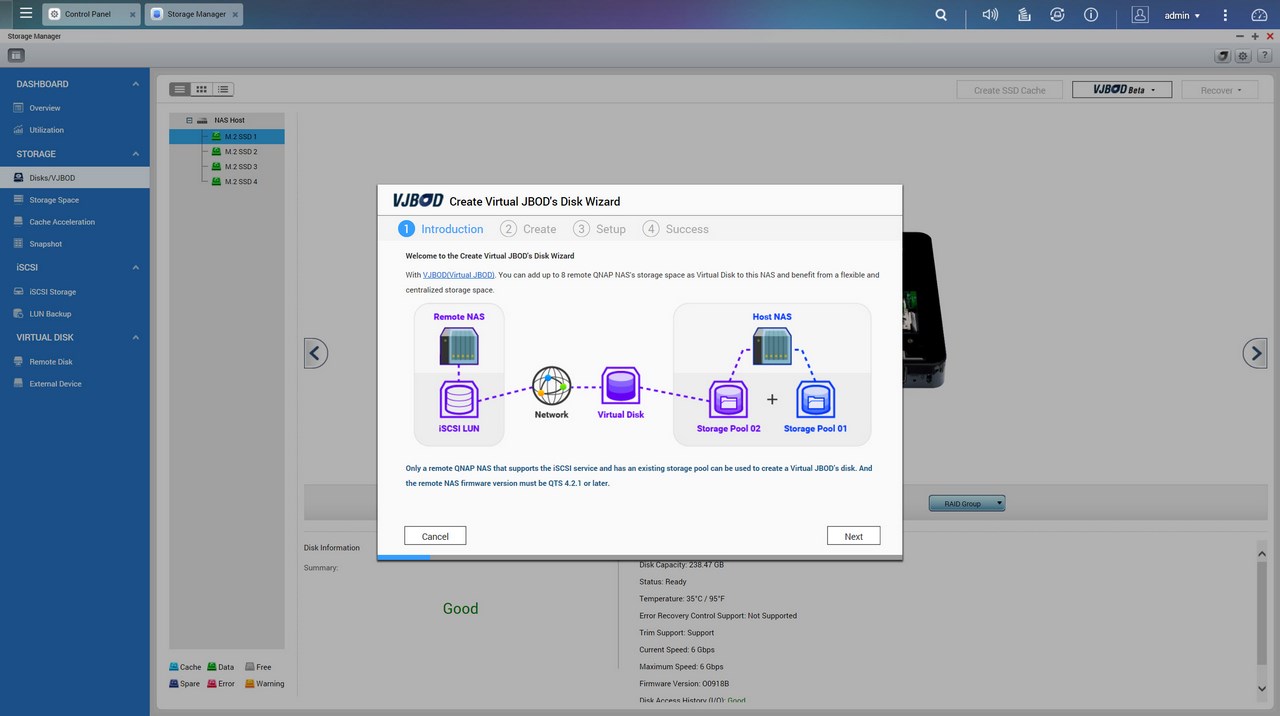Select the Introduction wizard step
Viewport: 1280px width, 716px height.
click(441, 229)
